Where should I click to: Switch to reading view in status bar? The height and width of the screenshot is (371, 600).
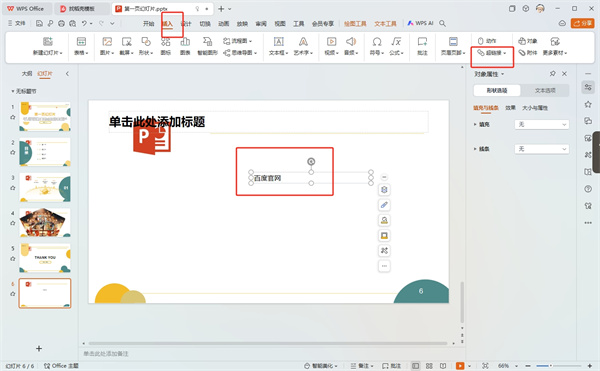(x=443, y=366)
